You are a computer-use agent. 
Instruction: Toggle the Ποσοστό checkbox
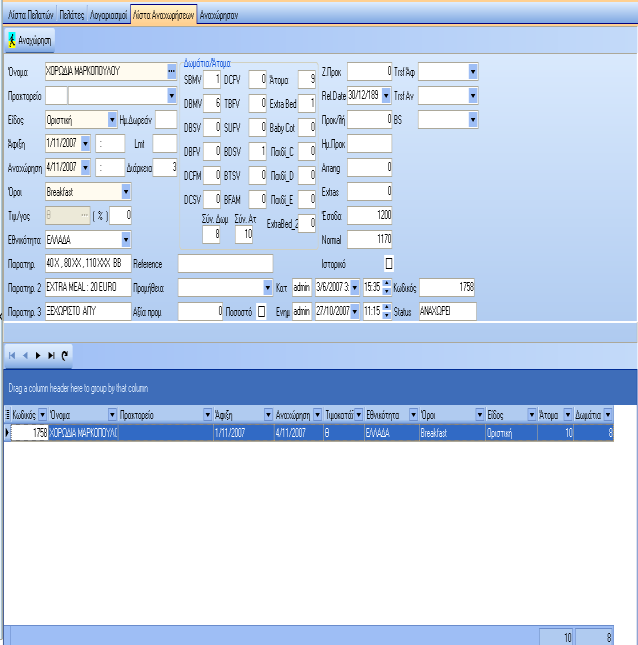coord(261,312)
